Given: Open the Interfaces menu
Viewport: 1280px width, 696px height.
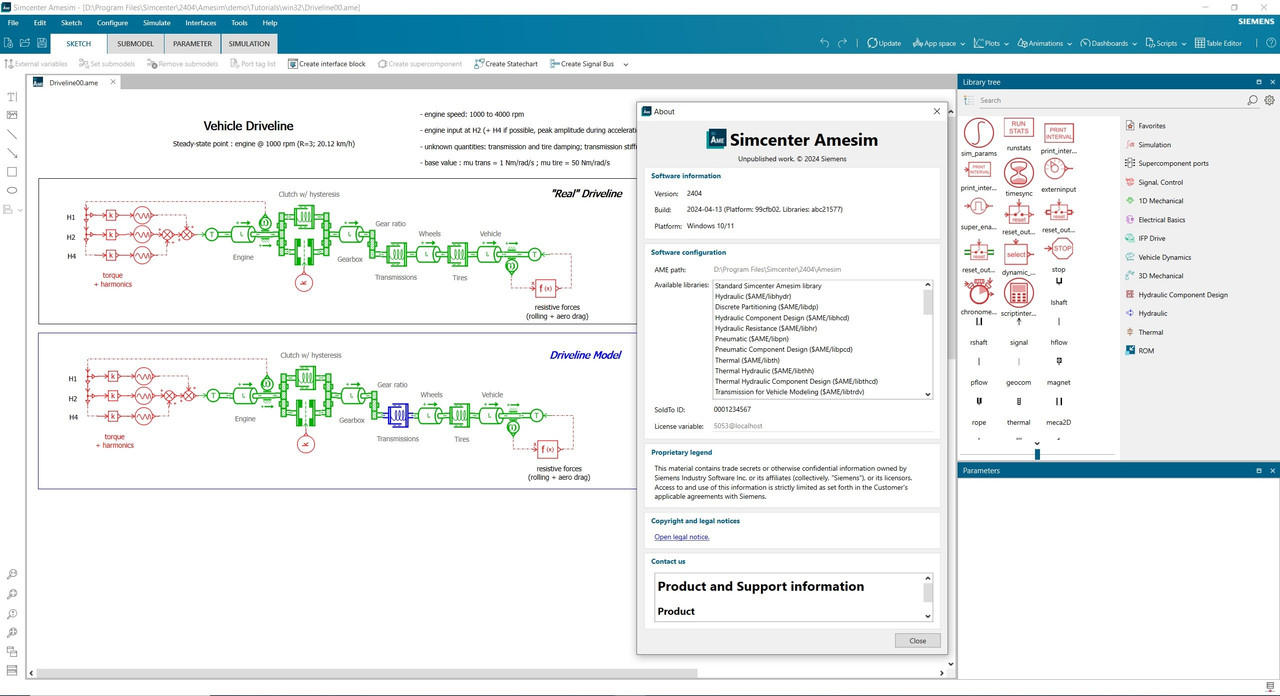Looking at the screenshot, I should [x=200, y=22].
